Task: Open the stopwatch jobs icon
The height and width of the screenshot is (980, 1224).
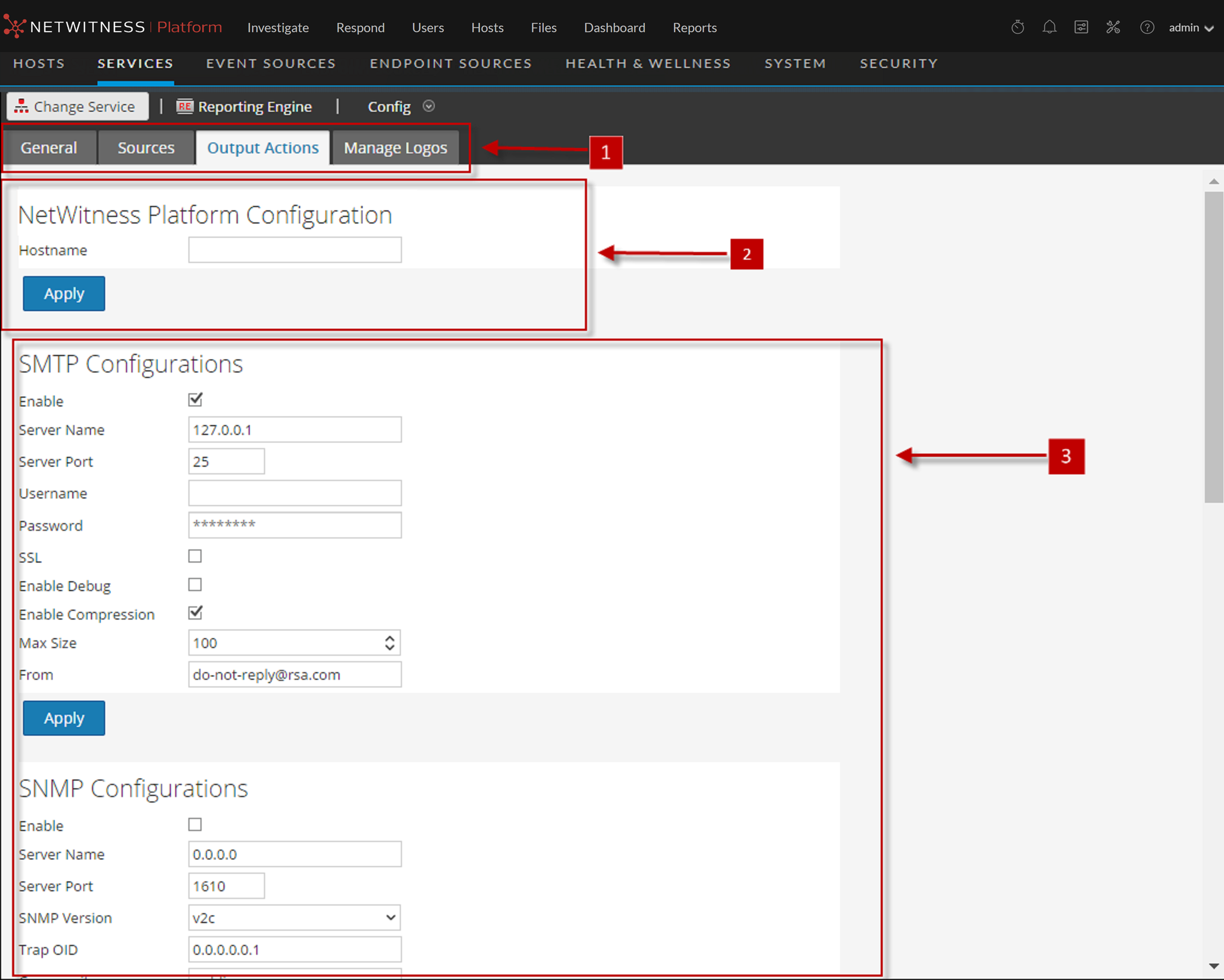Action: pos(1018,27)
